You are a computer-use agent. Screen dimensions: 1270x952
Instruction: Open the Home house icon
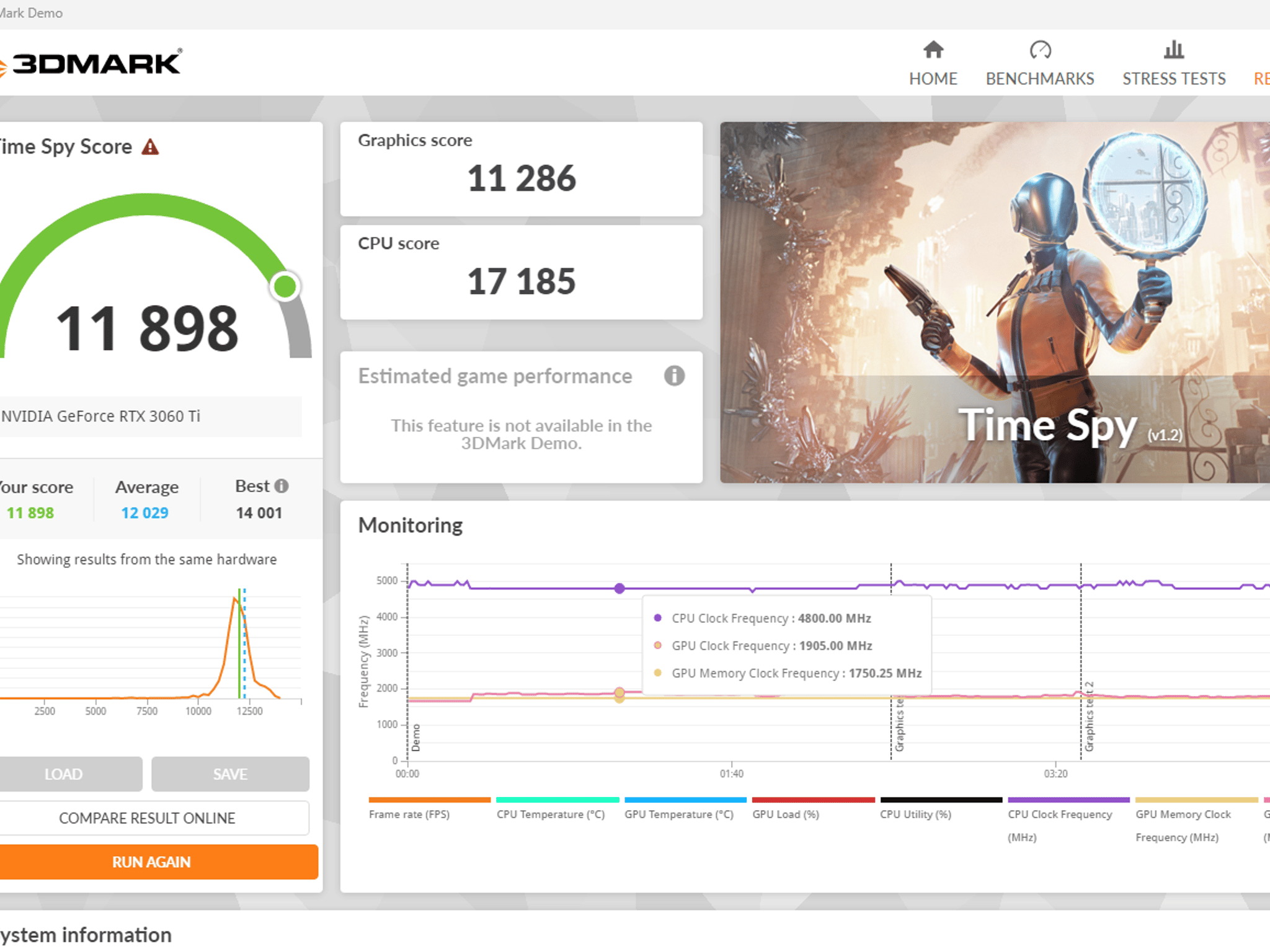(933, 50)
